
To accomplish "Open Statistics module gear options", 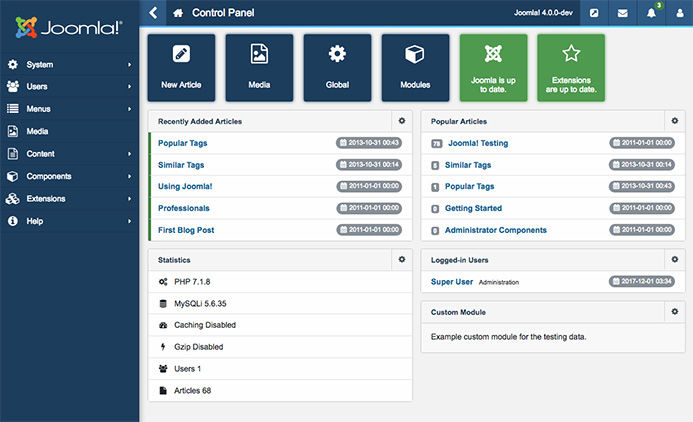I will (402, 259).
